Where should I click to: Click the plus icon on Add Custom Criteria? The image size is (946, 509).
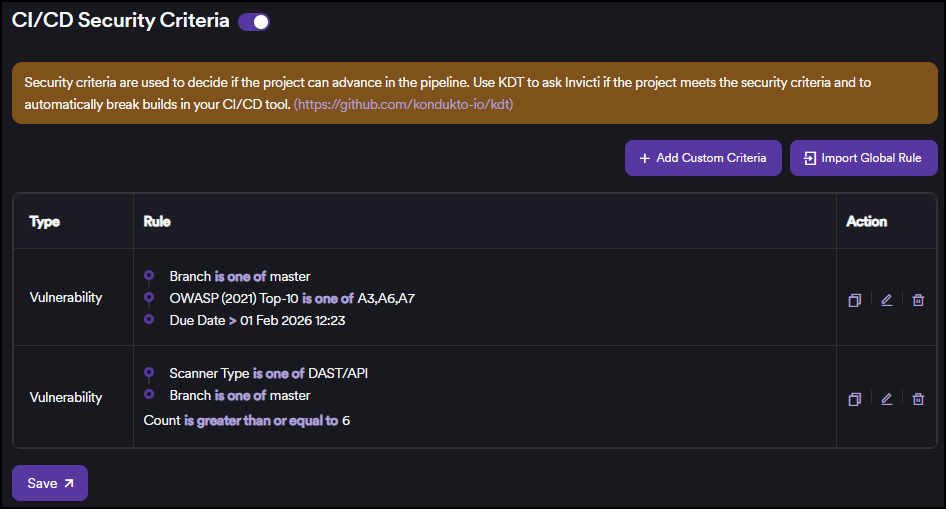(x=644, y=158)
